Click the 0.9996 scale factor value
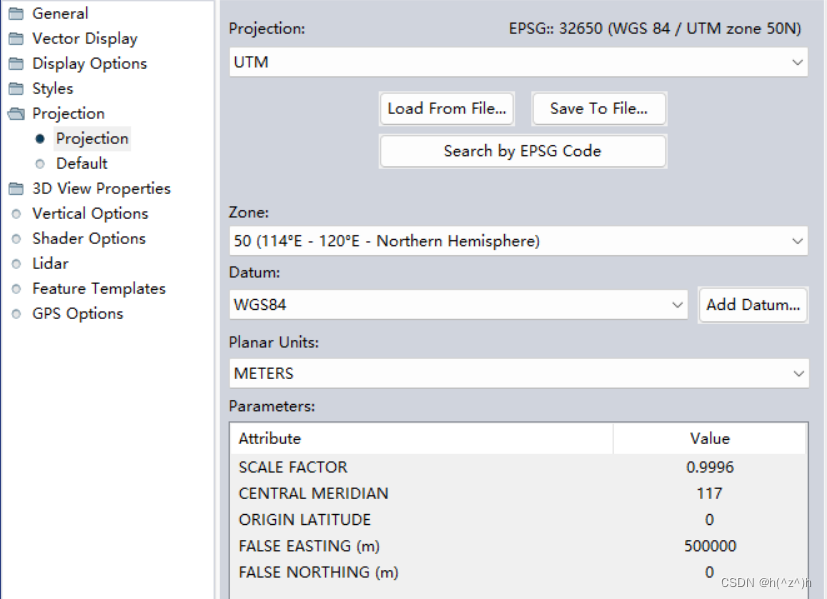 click(710, 467)
